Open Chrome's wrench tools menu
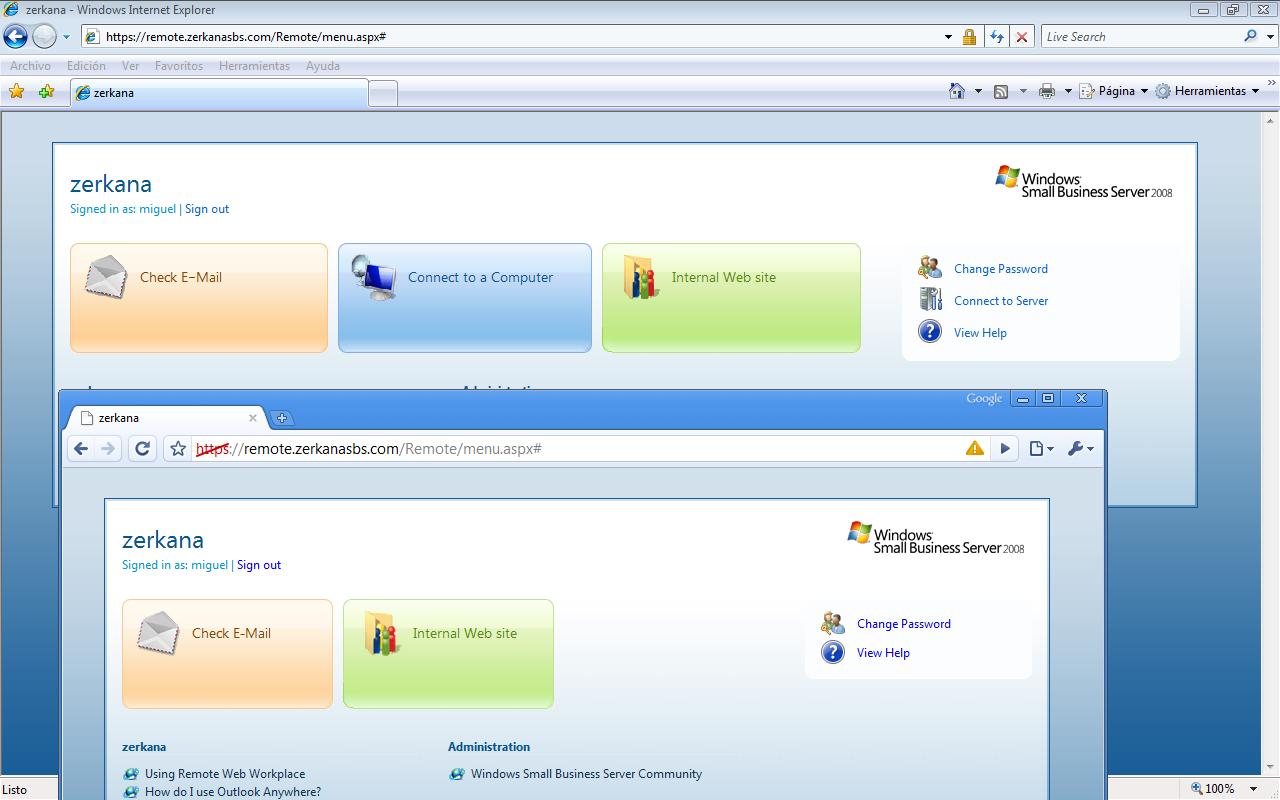Screen dimensions: 1280x800 (x=1080, y=449)
